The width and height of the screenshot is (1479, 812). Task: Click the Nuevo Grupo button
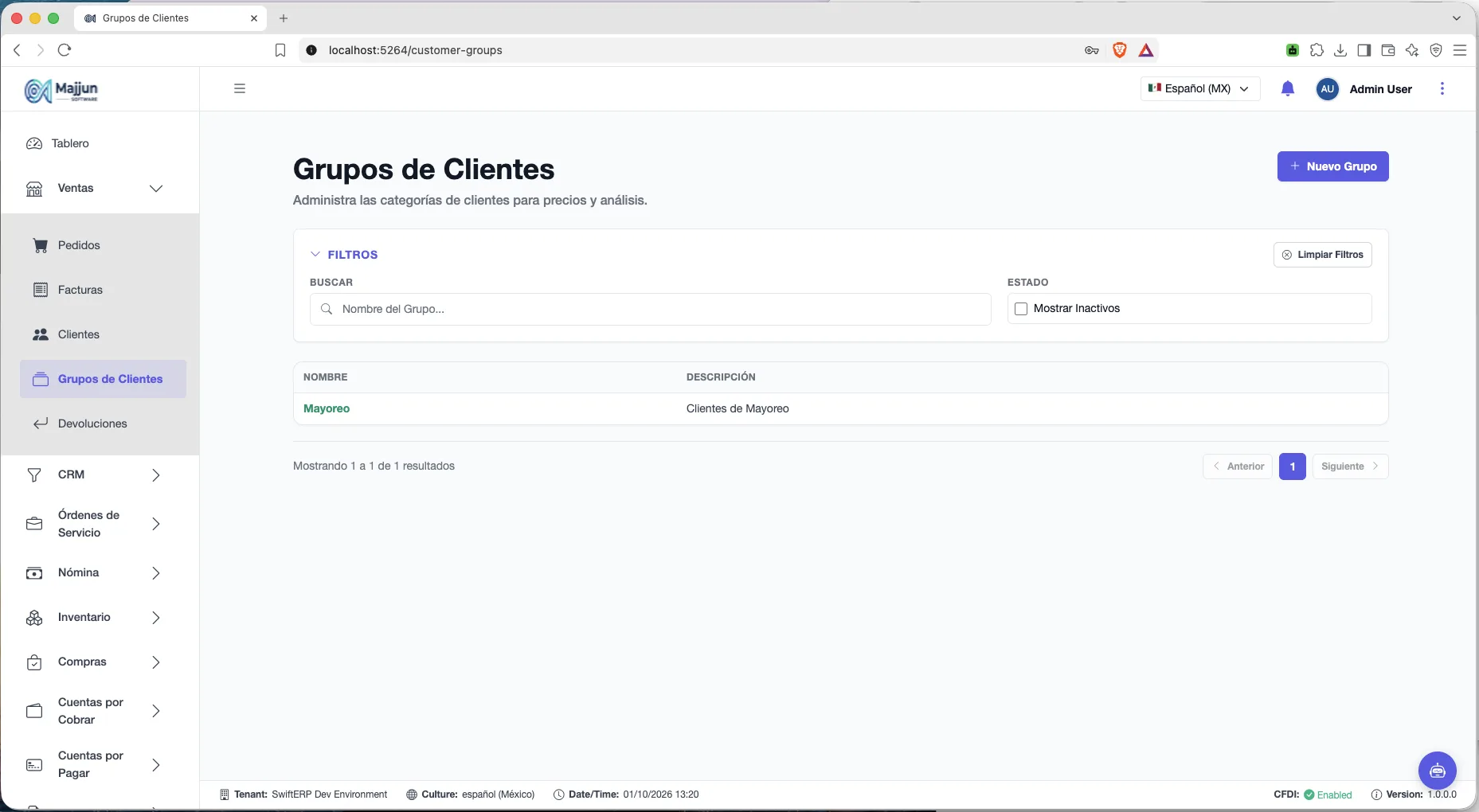(x=1332, y=166)
